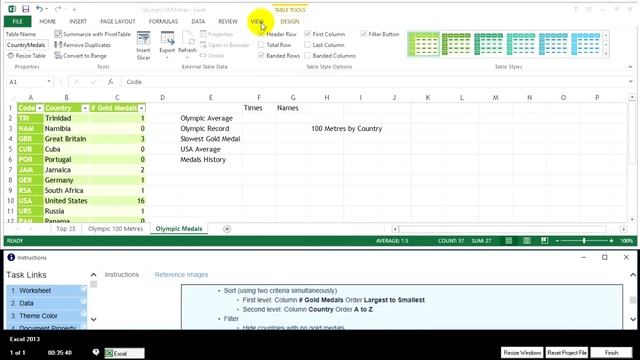Image resolution: width=640 pixels, height=360 pixels.
Task: Enable the Total Row checkbox
Action: tap(261, 45)
